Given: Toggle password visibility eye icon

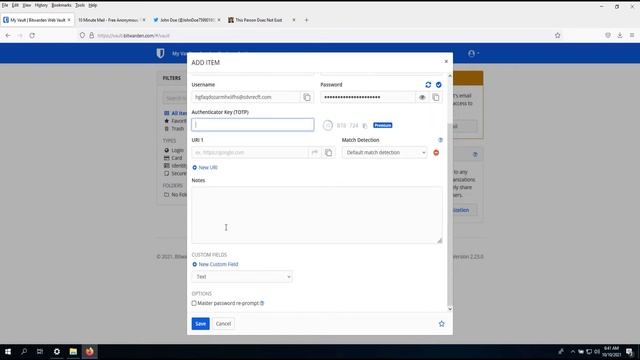Looking at the screenshot, I should (x=422, y=97).
